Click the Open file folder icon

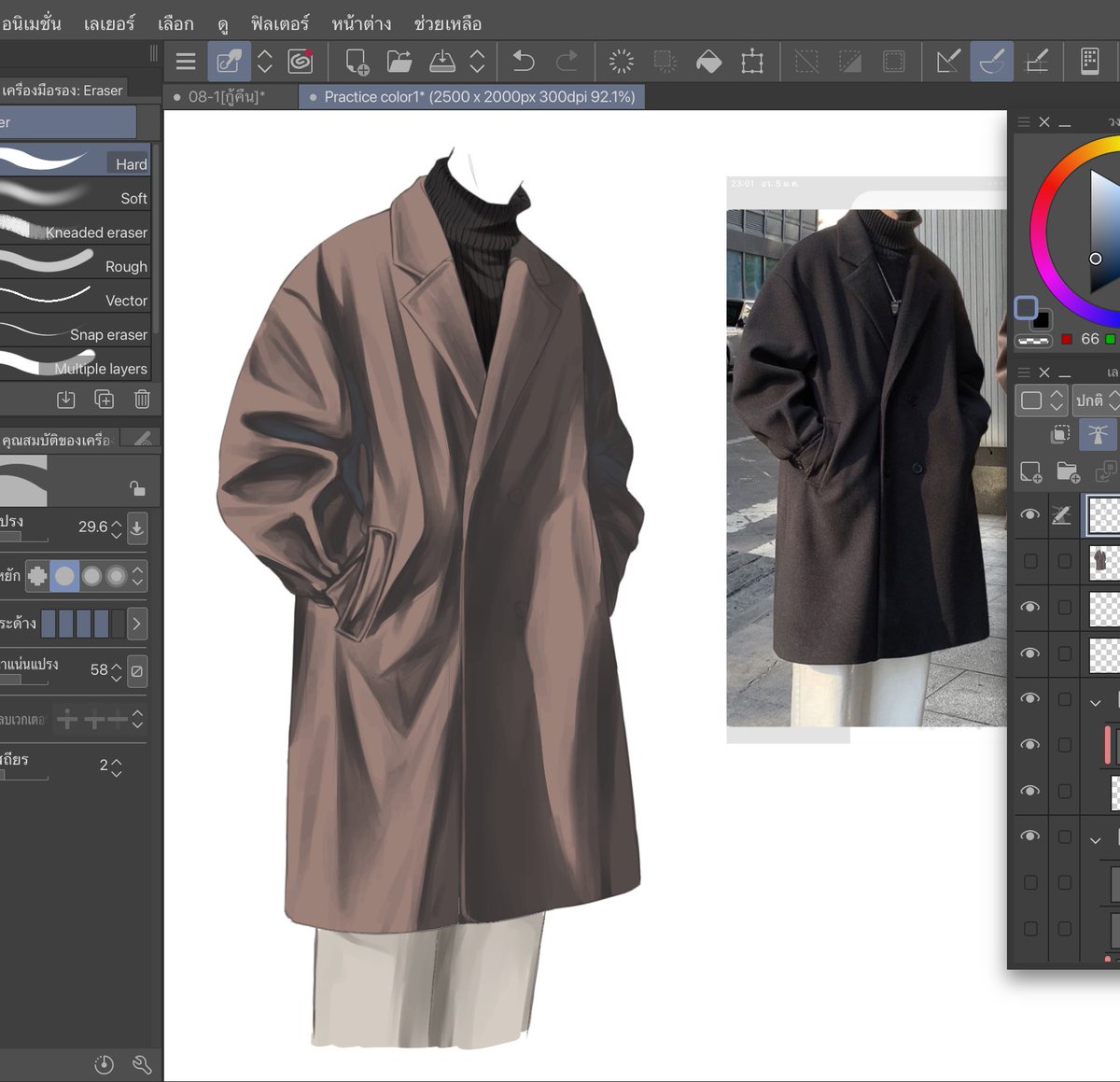(399, 62)
